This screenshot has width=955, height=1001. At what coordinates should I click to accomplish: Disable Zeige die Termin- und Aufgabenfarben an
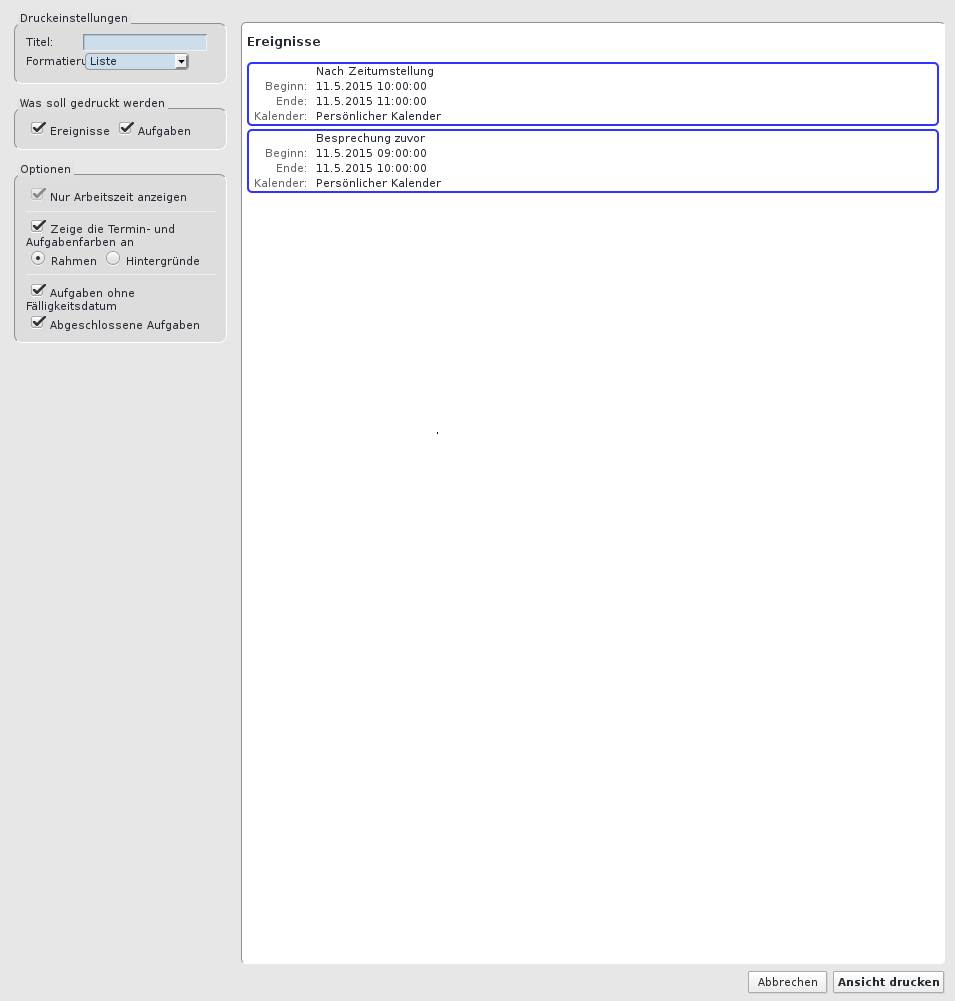coord(38,227)
